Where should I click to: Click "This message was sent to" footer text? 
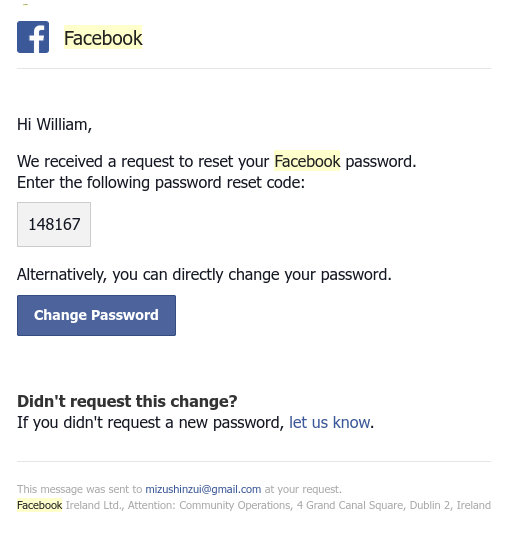click(x=79, y=489)
